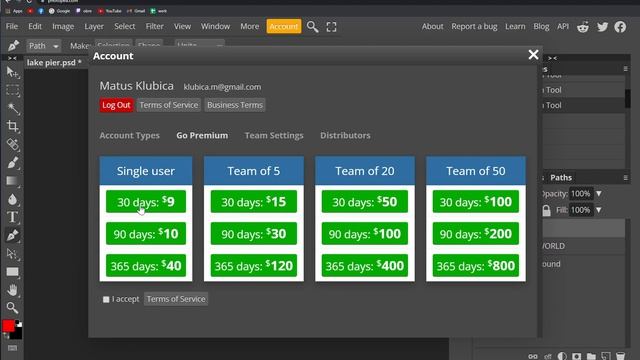Click the link layers icon
640x360 pixels.
coord(533,356)
